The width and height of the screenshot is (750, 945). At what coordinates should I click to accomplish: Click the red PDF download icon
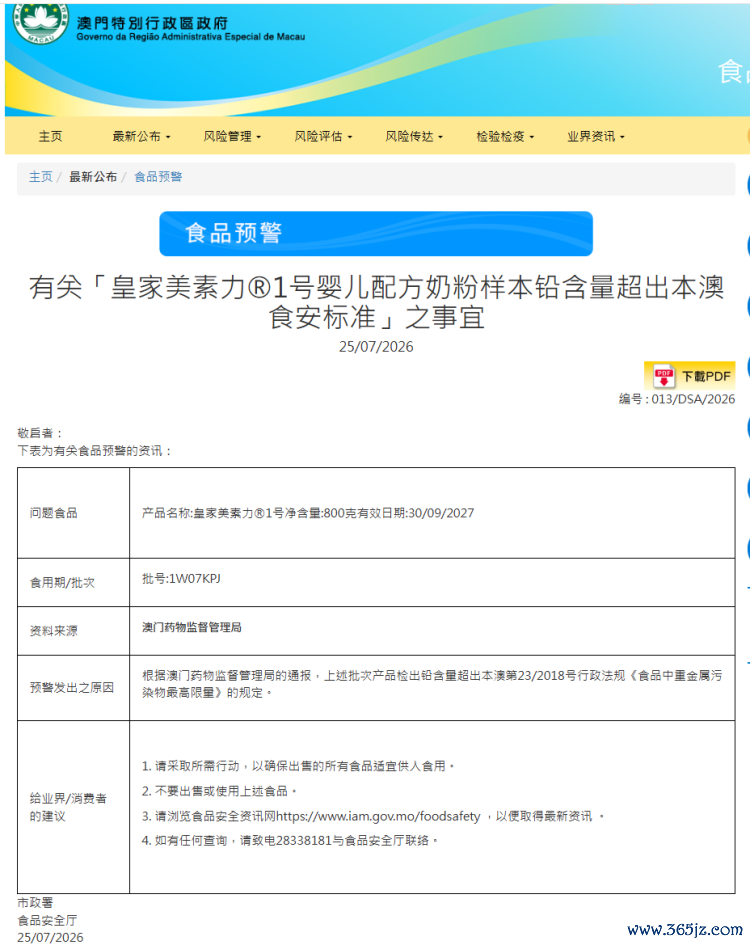[663, 376]
